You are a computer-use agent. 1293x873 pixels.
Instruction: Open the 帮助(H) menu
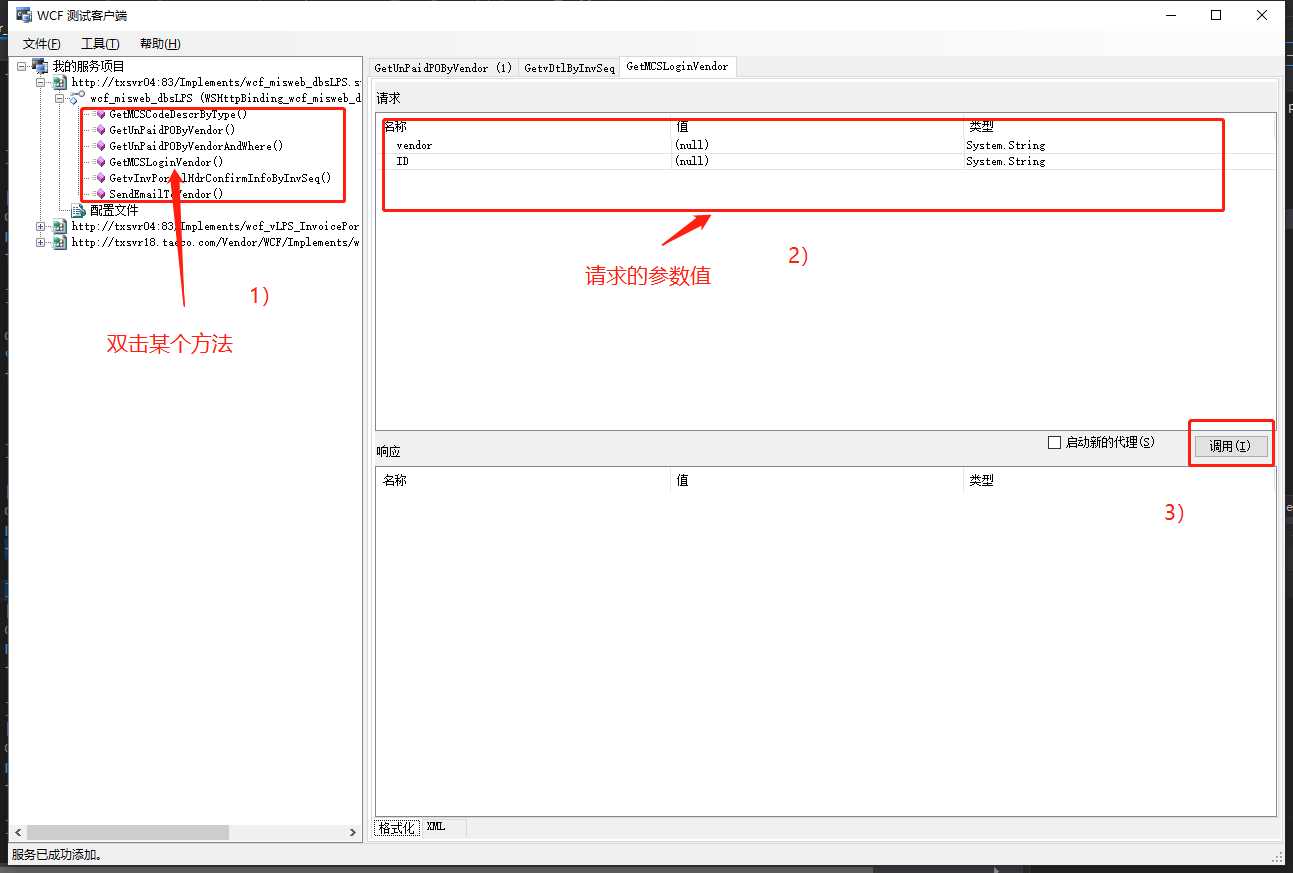pyautogui.click(x=160, y=44)
